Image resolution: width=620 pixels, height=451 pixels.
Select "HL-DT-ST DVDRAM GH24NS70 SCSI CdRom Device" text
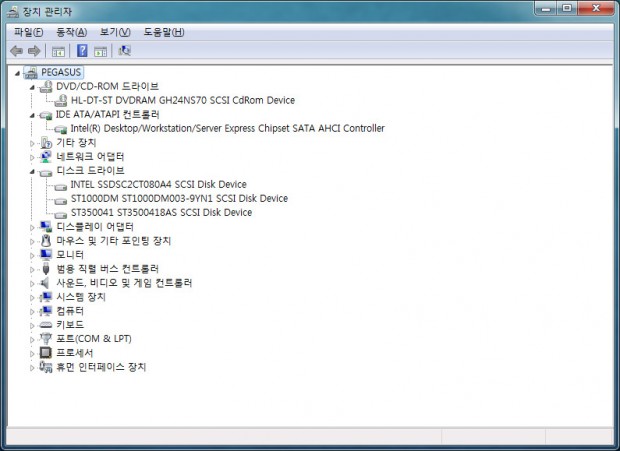coord(183,100)
